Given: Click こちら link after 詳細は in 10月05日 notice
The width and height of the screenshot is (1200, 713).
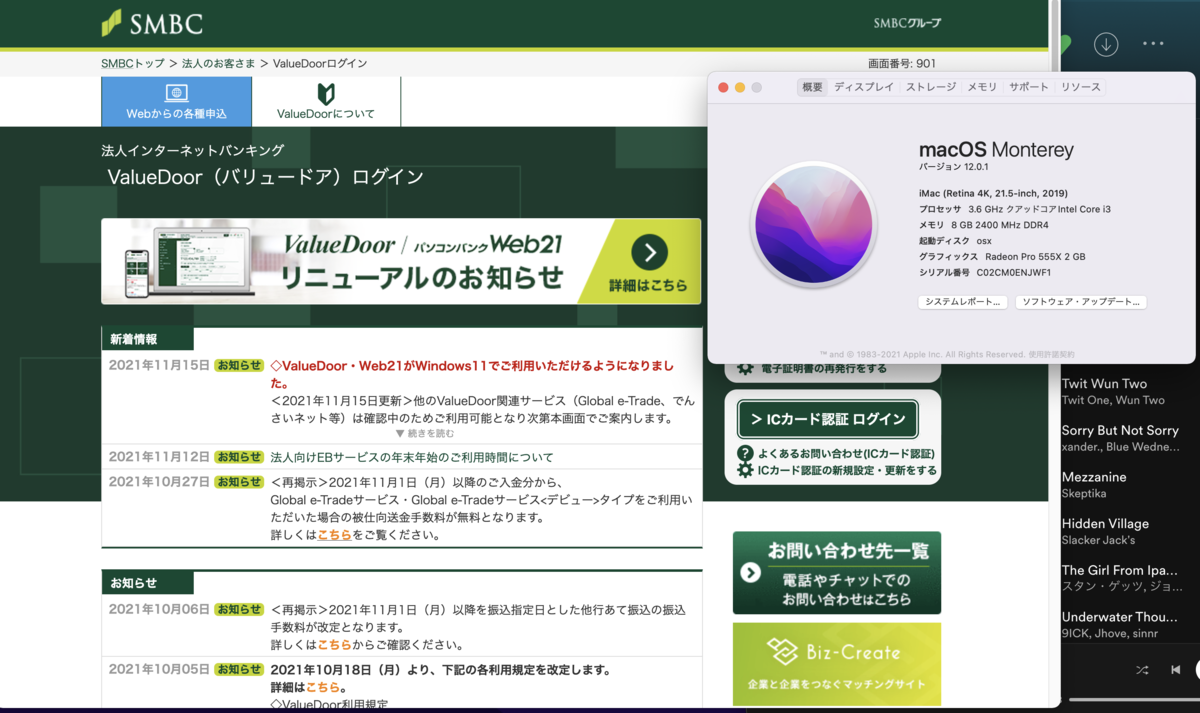Looking at the screenshot, I should tap(322, 687).
